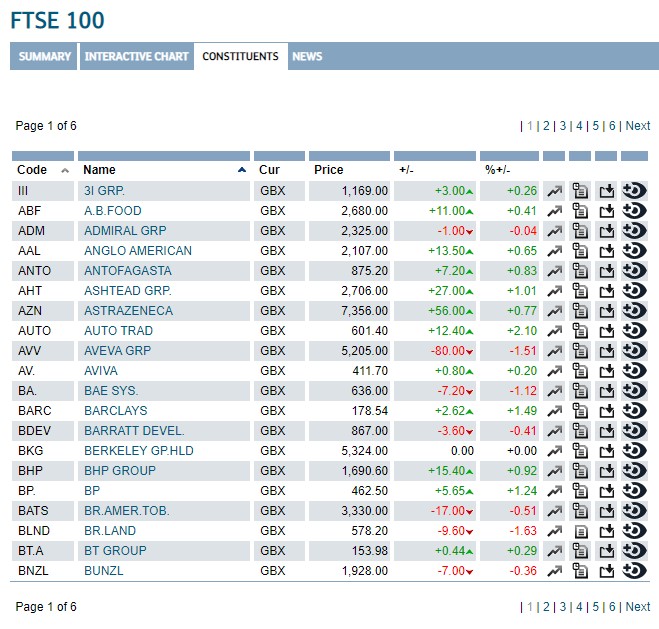
Task: Open the ANGLO AMERICAN company link
Action: 138,251
